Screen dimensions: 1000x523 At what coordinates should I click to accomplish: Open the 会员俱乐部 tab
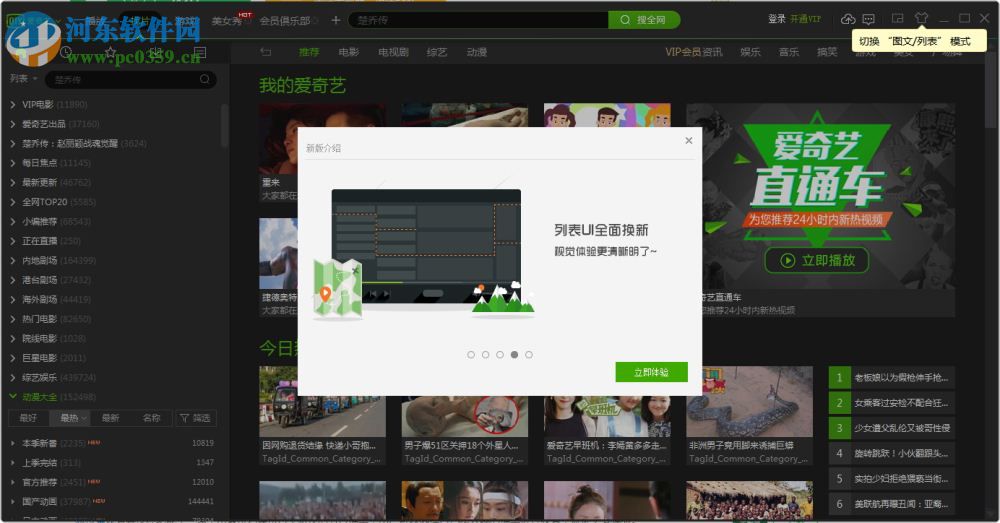coord(284,20)
